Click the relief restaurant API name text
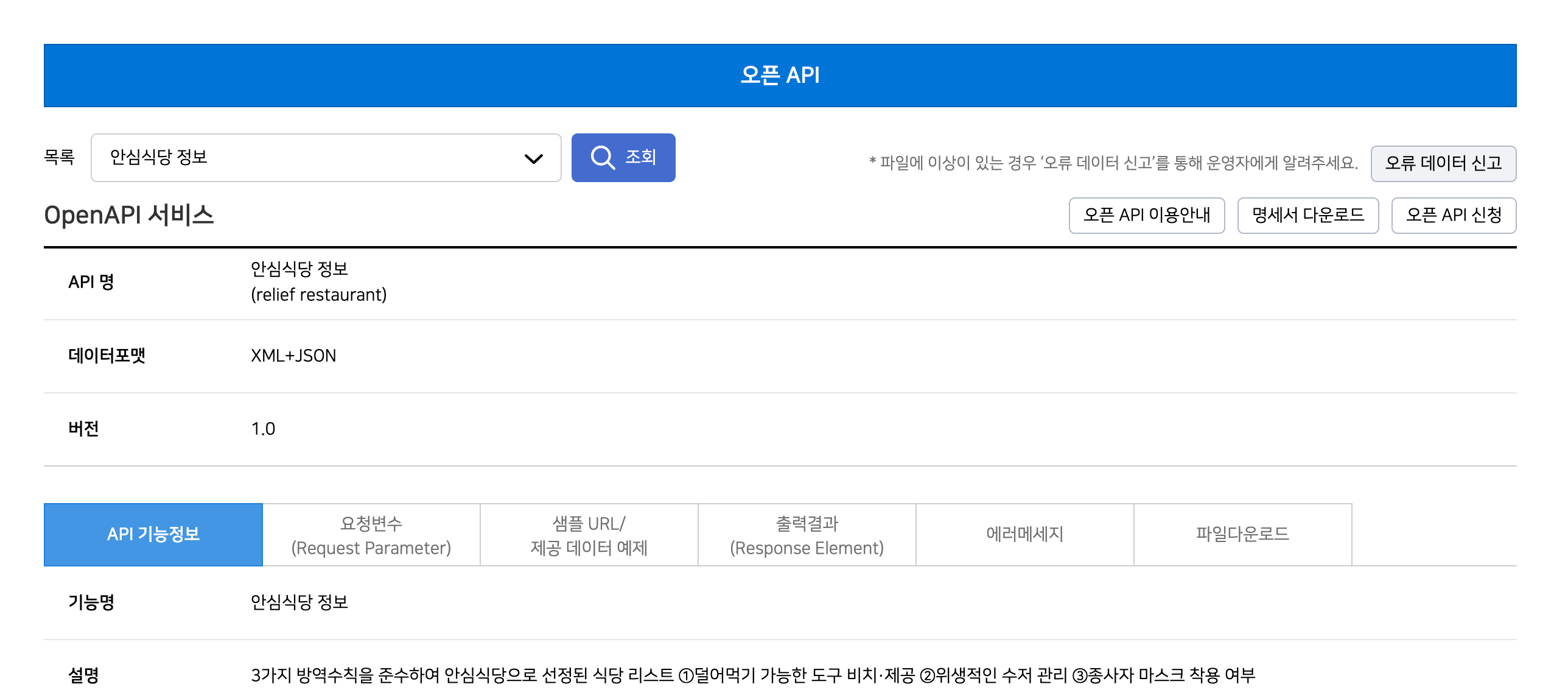Viewport: 1568px width, 698px height. point(318,295)
